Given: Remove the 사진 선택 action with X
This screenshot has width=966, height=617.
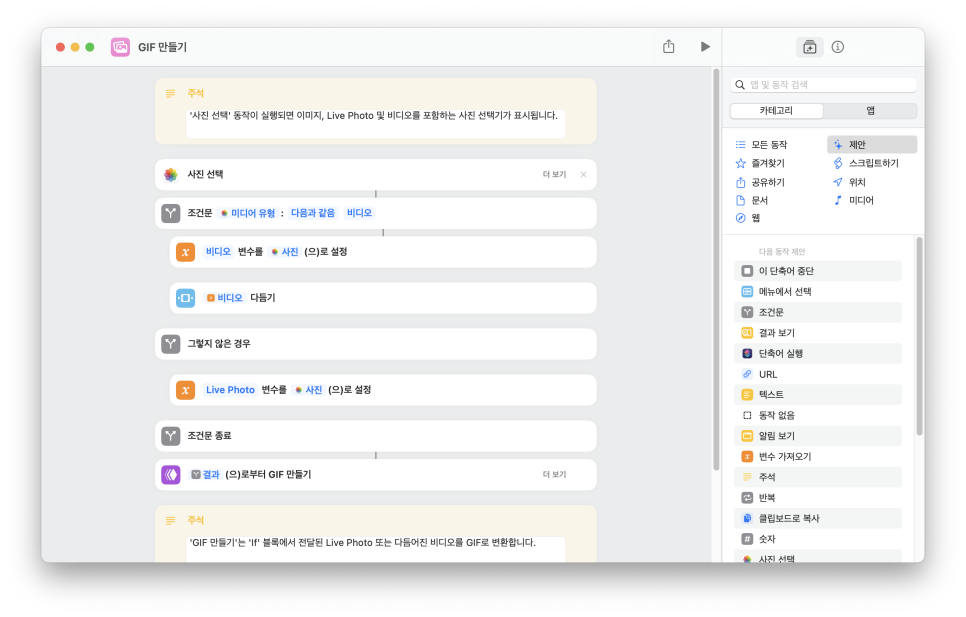Looking at the screenshot, I should pyautogui.click(x=583, y=174).
